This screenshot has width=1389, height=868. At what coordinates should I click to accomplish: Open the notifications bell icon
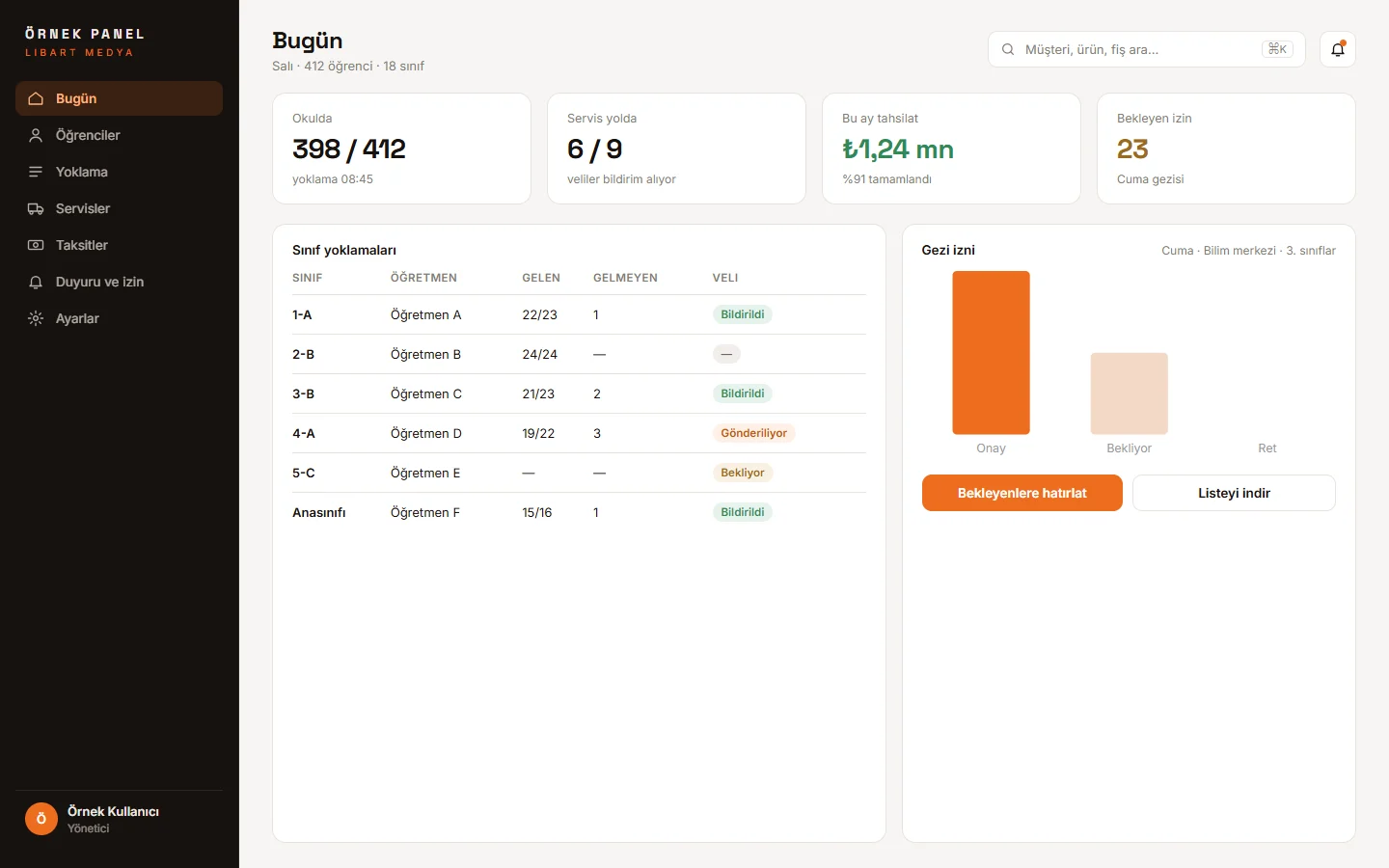coord(1337,49)
